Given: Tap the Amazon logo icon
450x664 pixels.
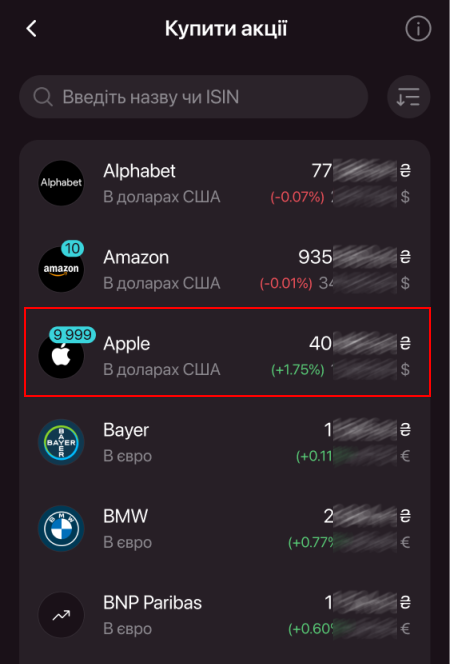Looking at the screenshot, I should click(x=61, y=269).
